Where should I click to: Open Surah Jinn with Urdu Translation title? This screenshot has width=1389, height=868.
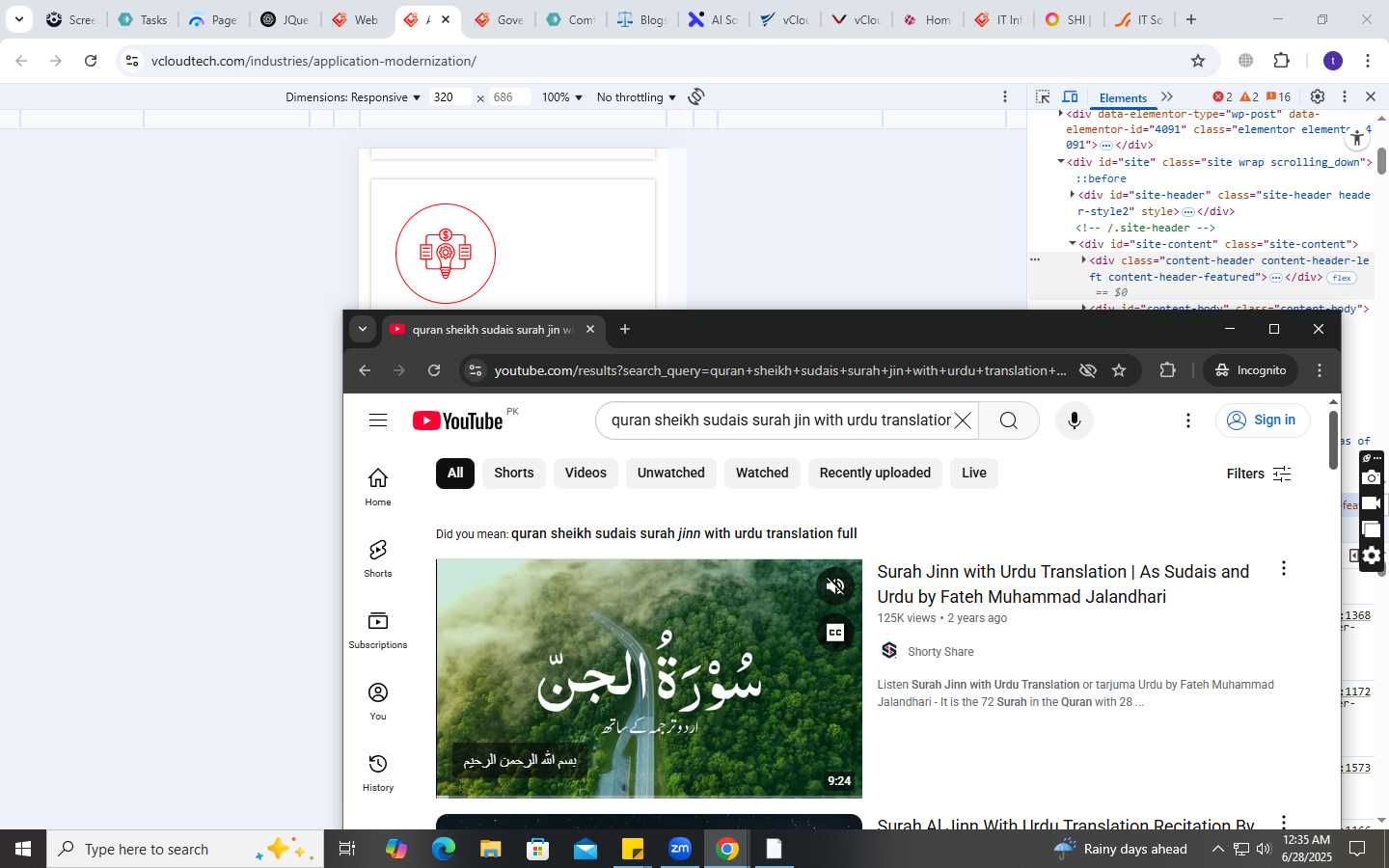point(1063,584)
